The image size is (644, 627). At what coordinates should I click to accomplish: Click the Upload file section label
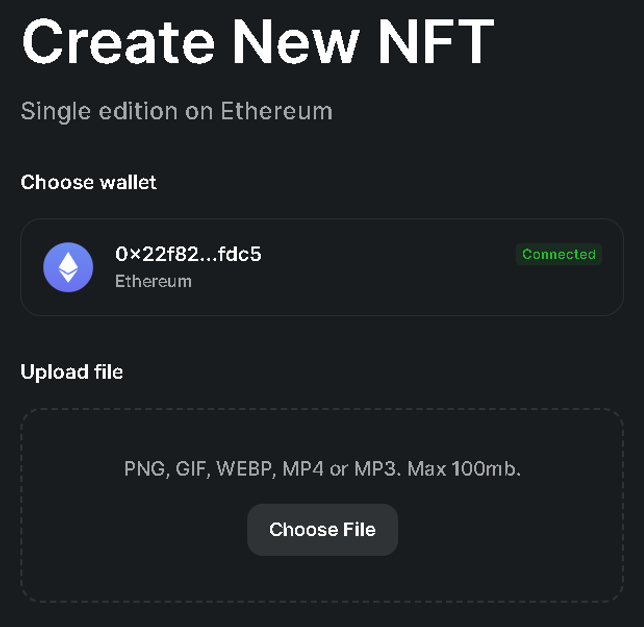click(x=72, y=372)
